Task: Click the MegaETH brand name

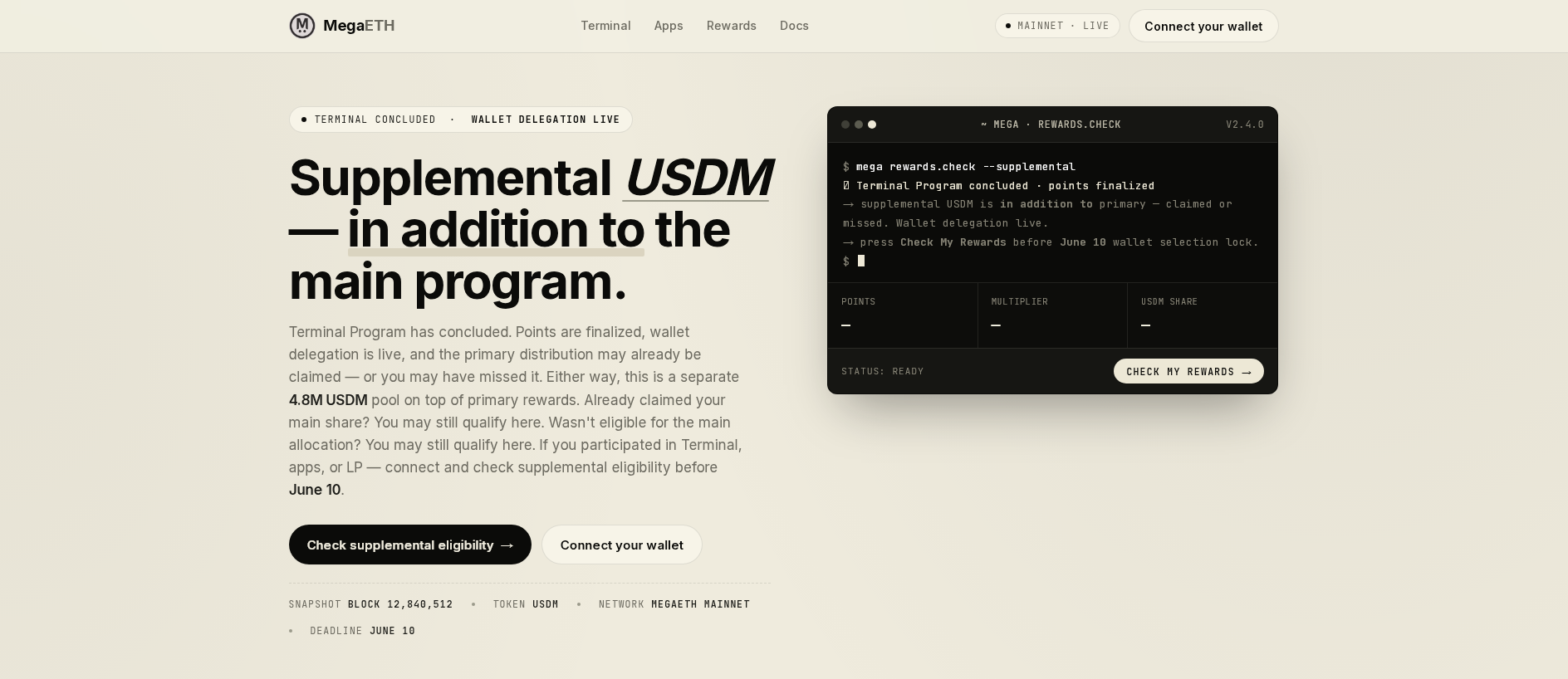Action: (x=359, y=26)
